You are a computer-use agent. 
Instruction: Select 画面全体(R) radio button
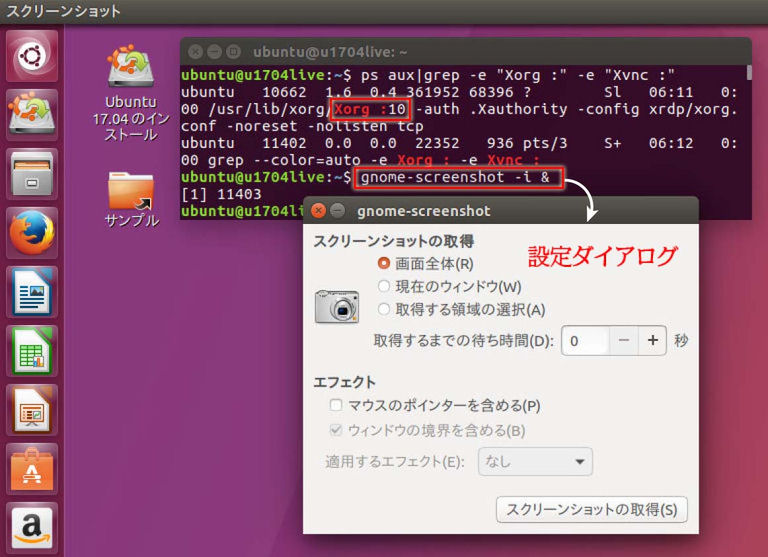point(384,264)
